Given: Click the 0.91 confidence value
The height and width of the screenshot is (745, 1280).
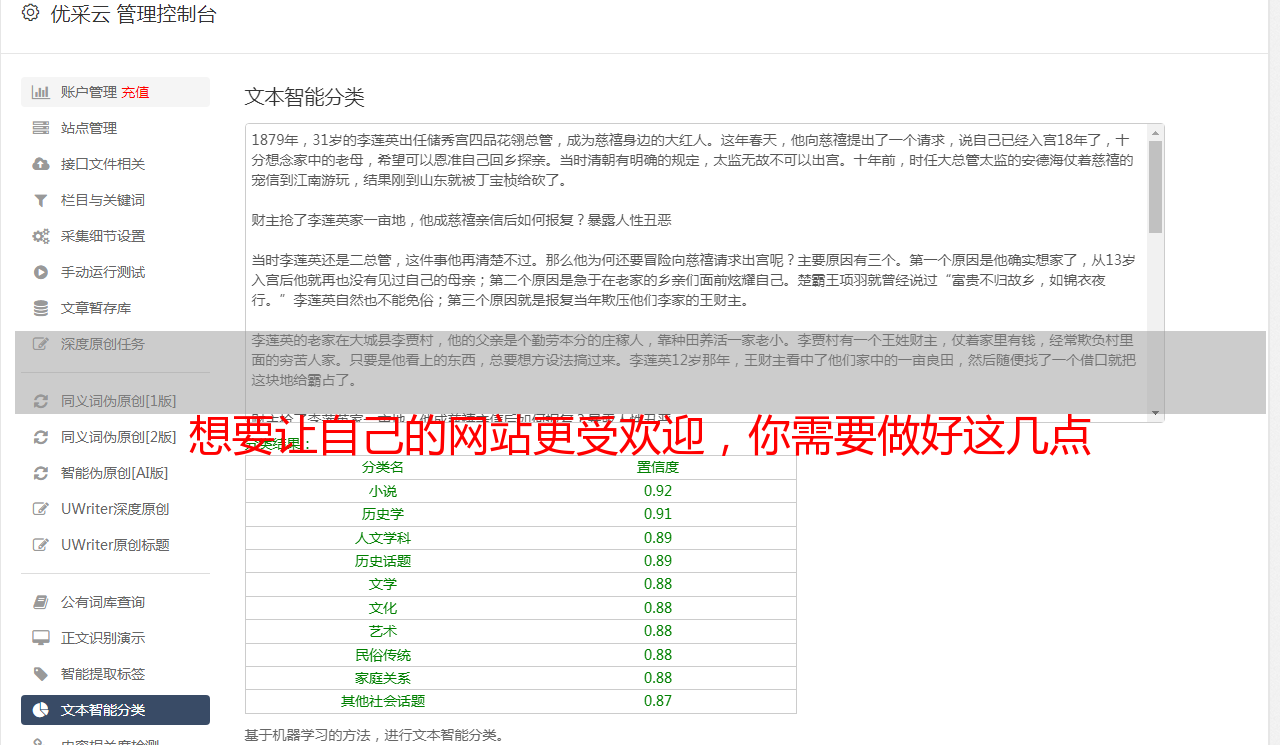Looking at the screenshot, I should (658, 514).
